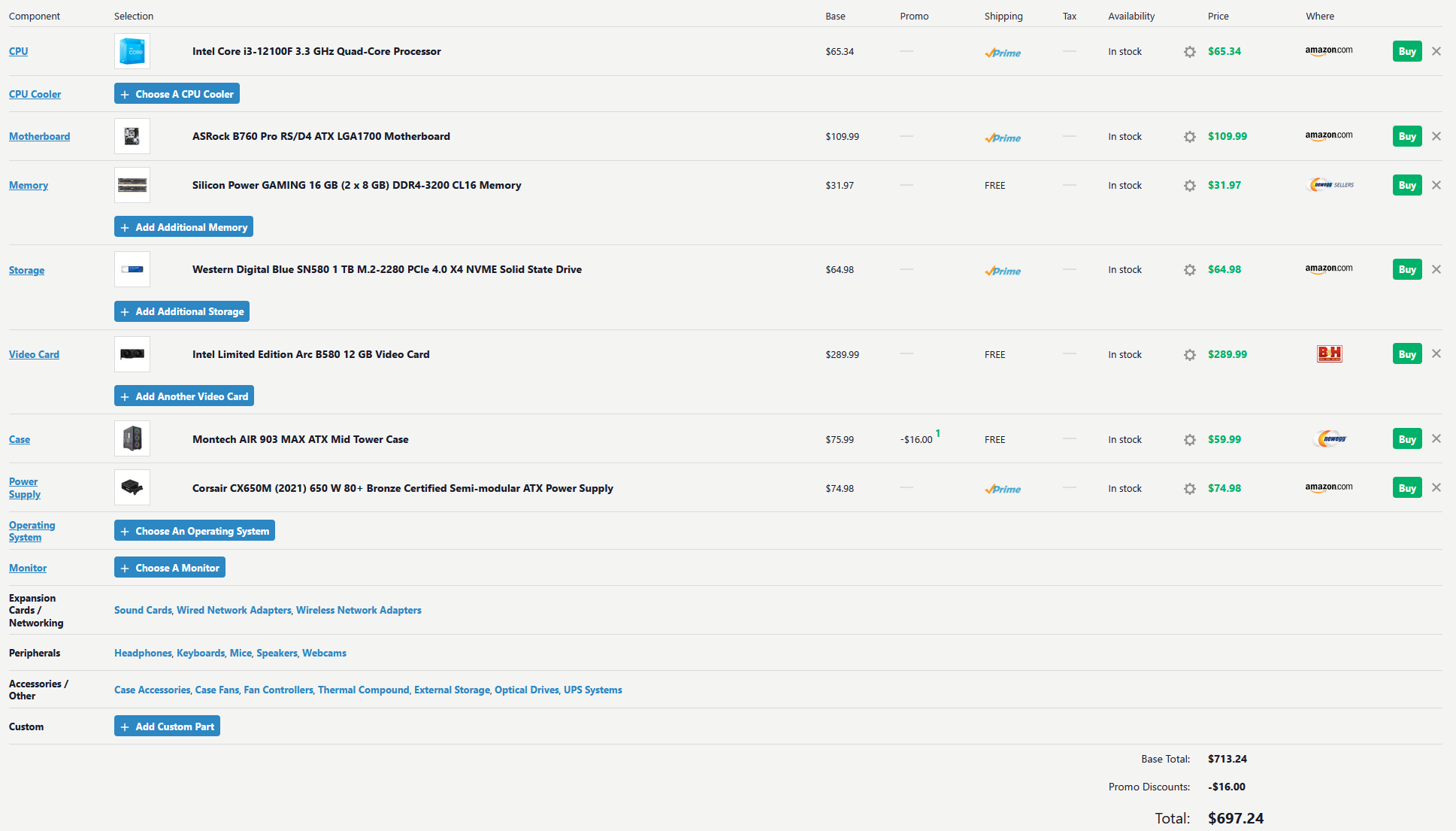Buy the ASRock B760 Pro RS/D4 motherboard
1456x831 pixels.
coord(1407,136)
